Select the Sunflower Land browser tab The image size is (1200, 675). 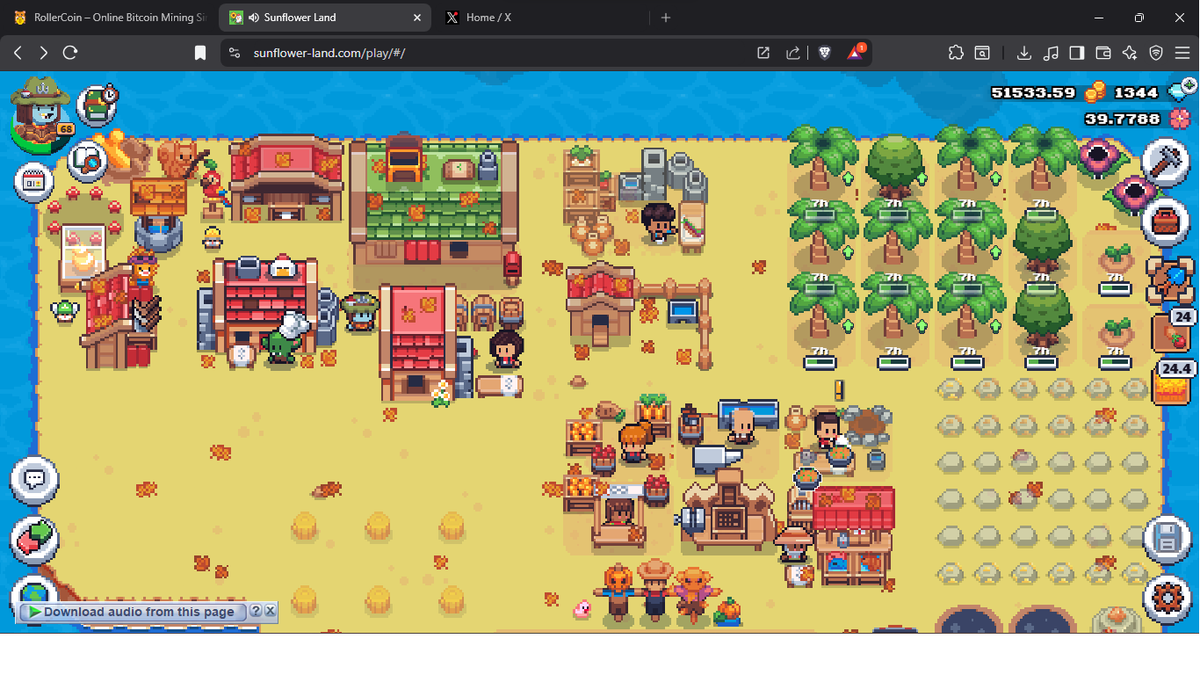[x=325, y=17]
